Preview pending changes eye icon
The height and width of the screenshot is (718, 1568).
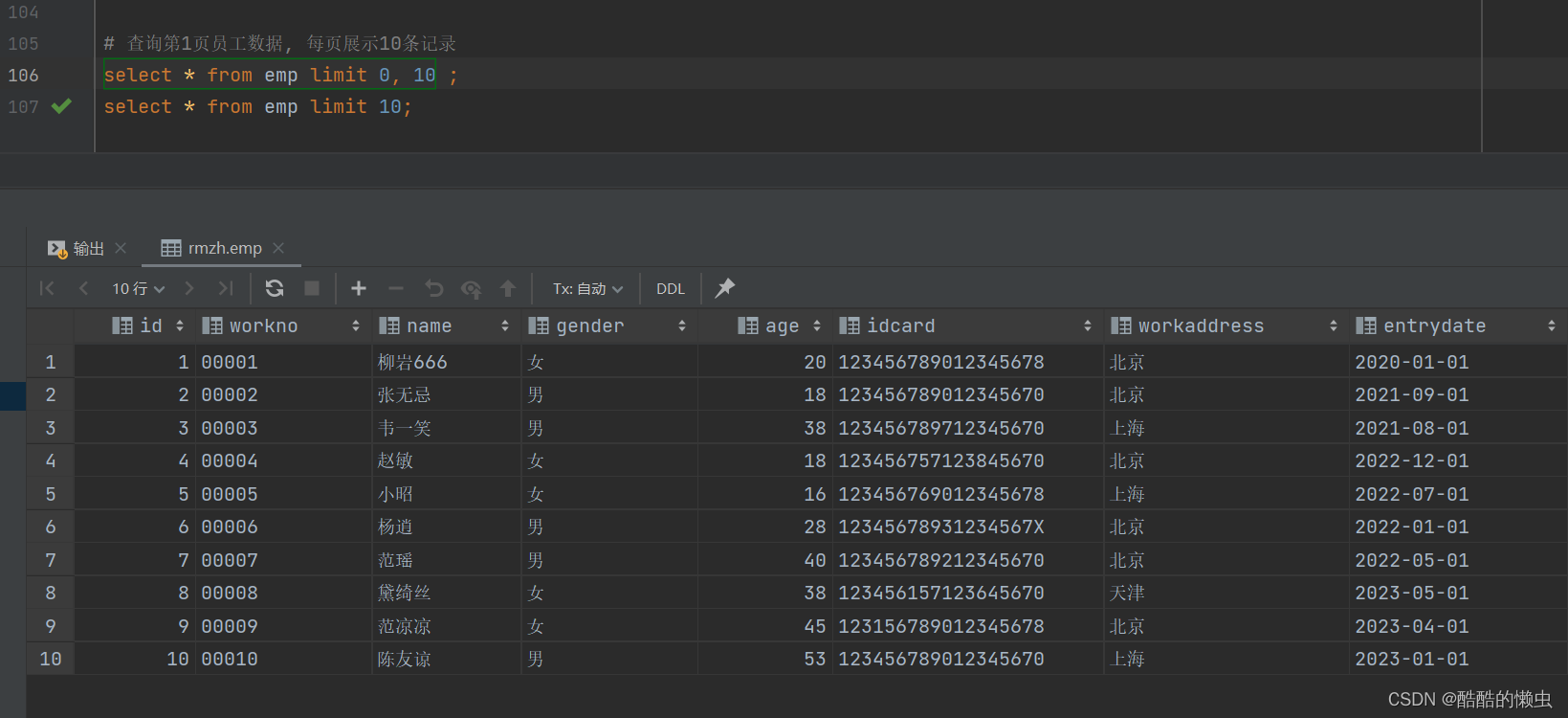click(472, 288)
